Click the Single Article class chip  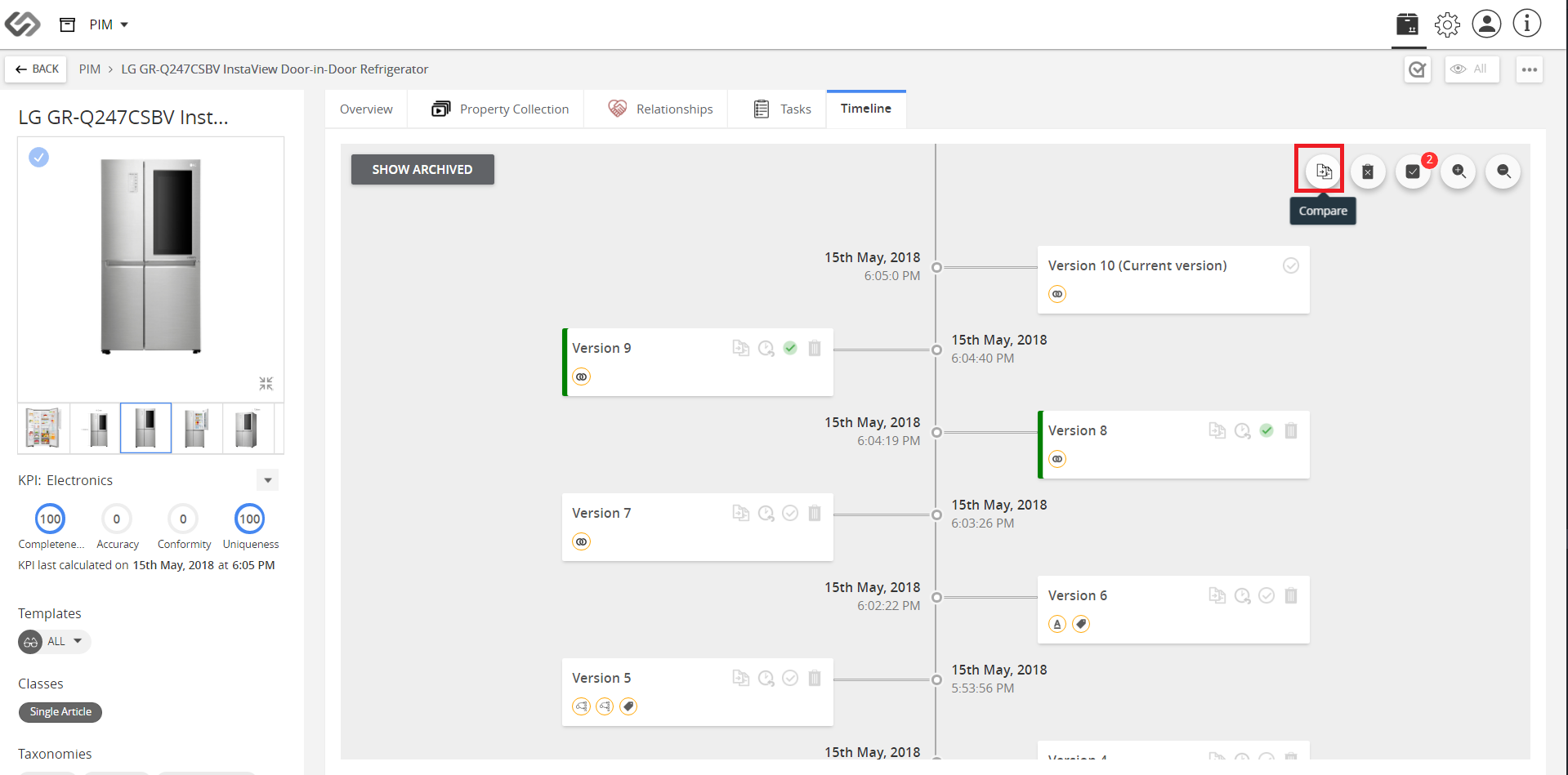pos(60,712)
